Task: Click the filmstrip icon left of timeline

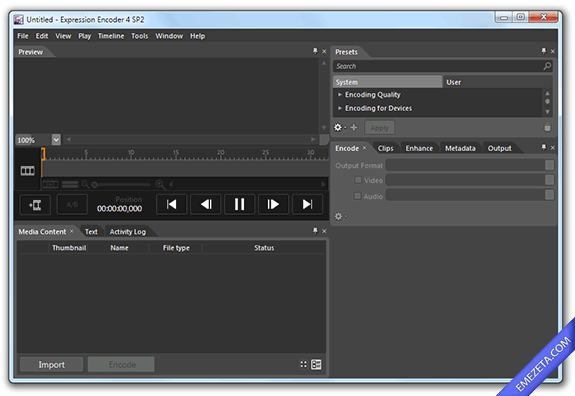Action: [x=28, y=170]
